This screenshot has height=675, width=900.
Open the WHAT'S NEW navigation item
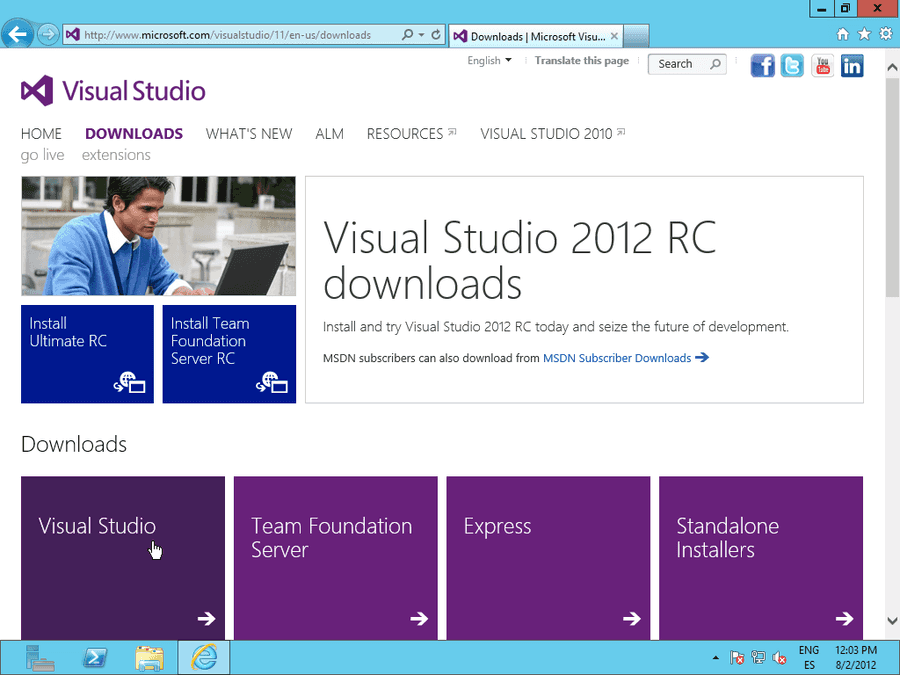(249, 134)
